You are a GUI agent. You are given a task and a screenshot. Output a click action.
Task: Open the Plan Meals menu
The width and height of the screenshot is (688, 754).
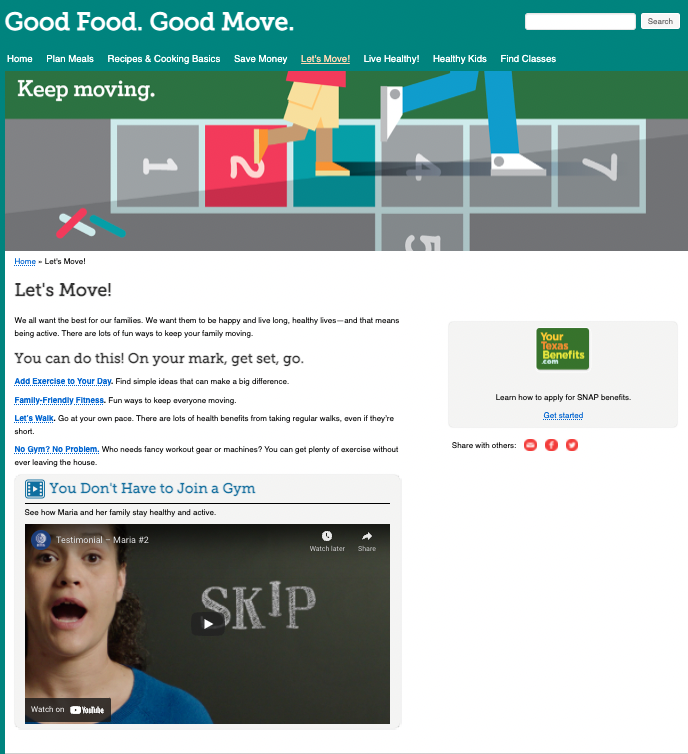[70, 59]
